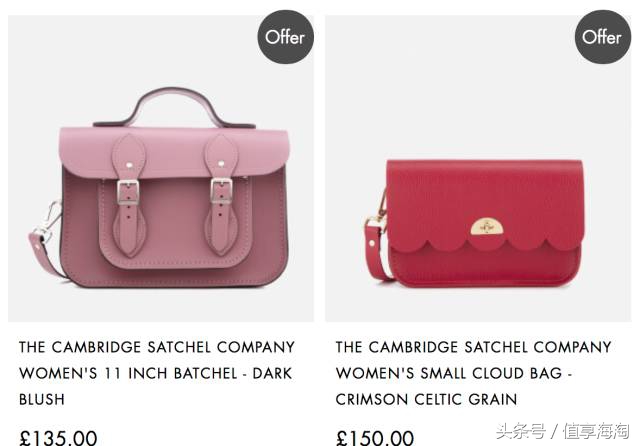Image resolution: width=640 pixels, height=446 pixels.
Task: Select the Women's 11 Inch Batchel title line
Action: click(156, 373)
